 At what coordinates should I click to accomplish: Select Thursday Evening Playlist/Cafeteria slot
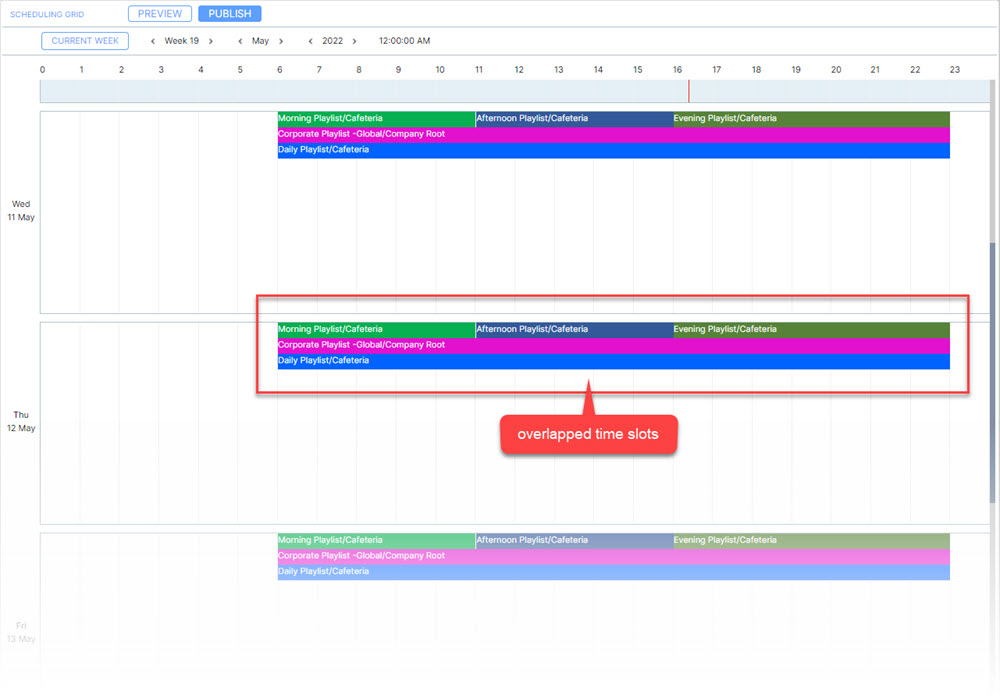811,330
